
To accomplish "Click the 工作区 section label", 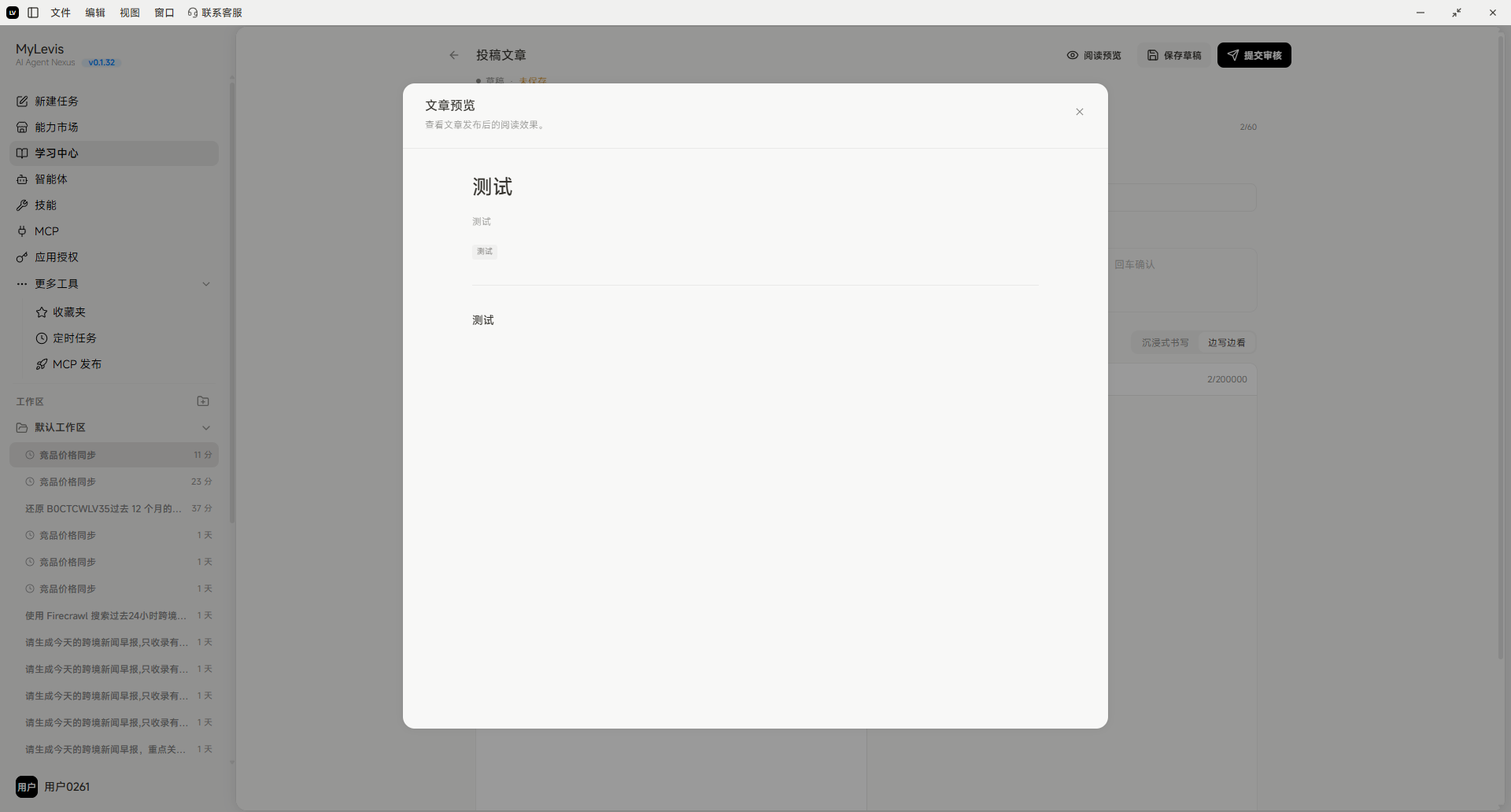I will [x=30, y=402].
